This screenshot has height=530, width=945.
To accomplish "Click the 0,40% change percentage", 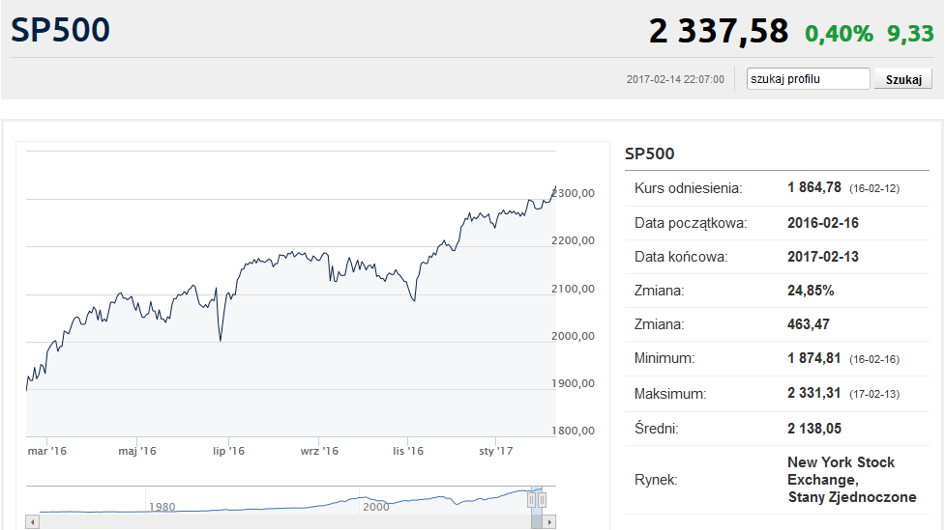I will coord(839,34).
